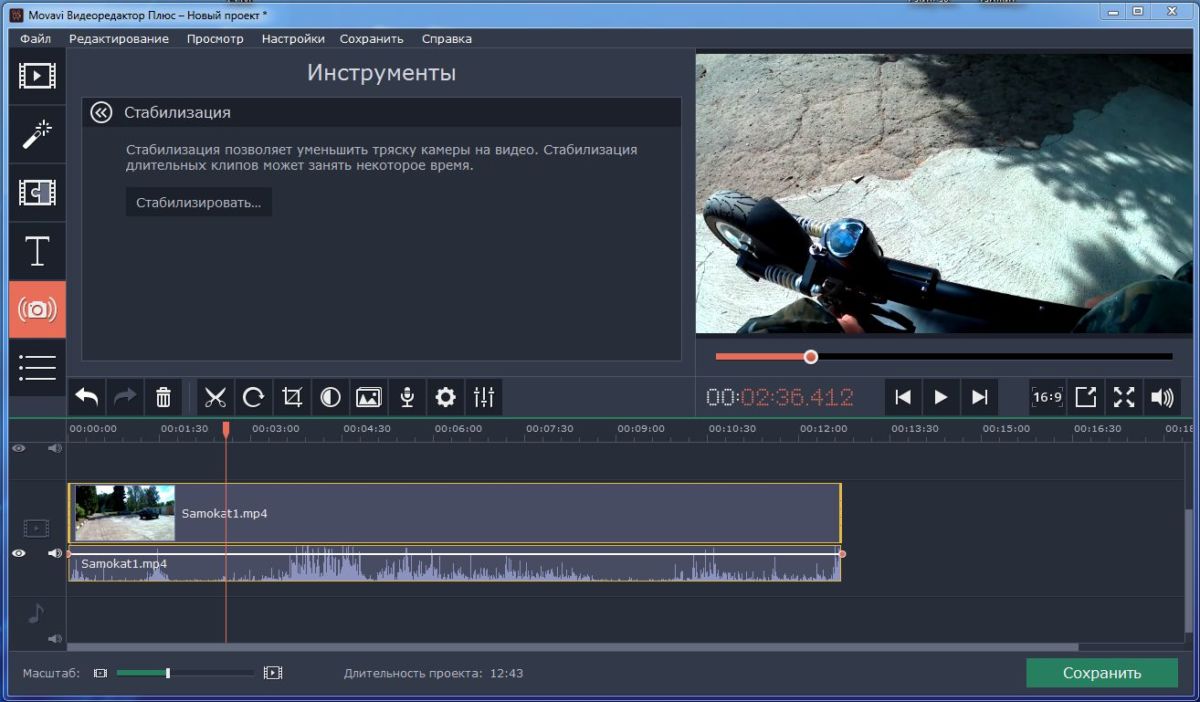Delete selected clip with trash icon
Viewport: 1200px width, 702px height.
pyautogui.click(x=164, y=398)
